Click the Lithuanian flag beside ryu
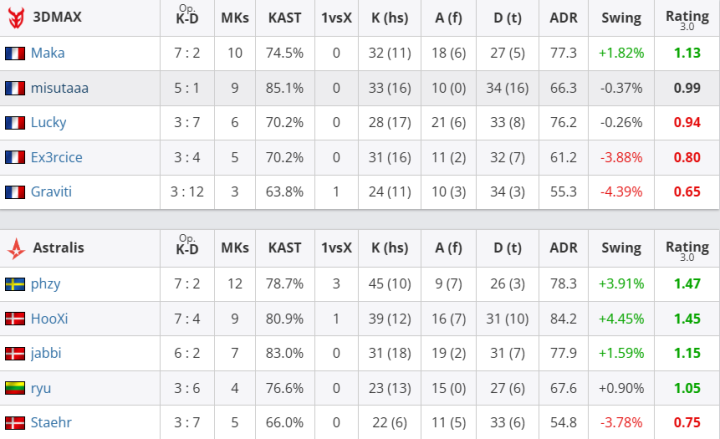Viewport: 720px width, 439px height. 15,388
